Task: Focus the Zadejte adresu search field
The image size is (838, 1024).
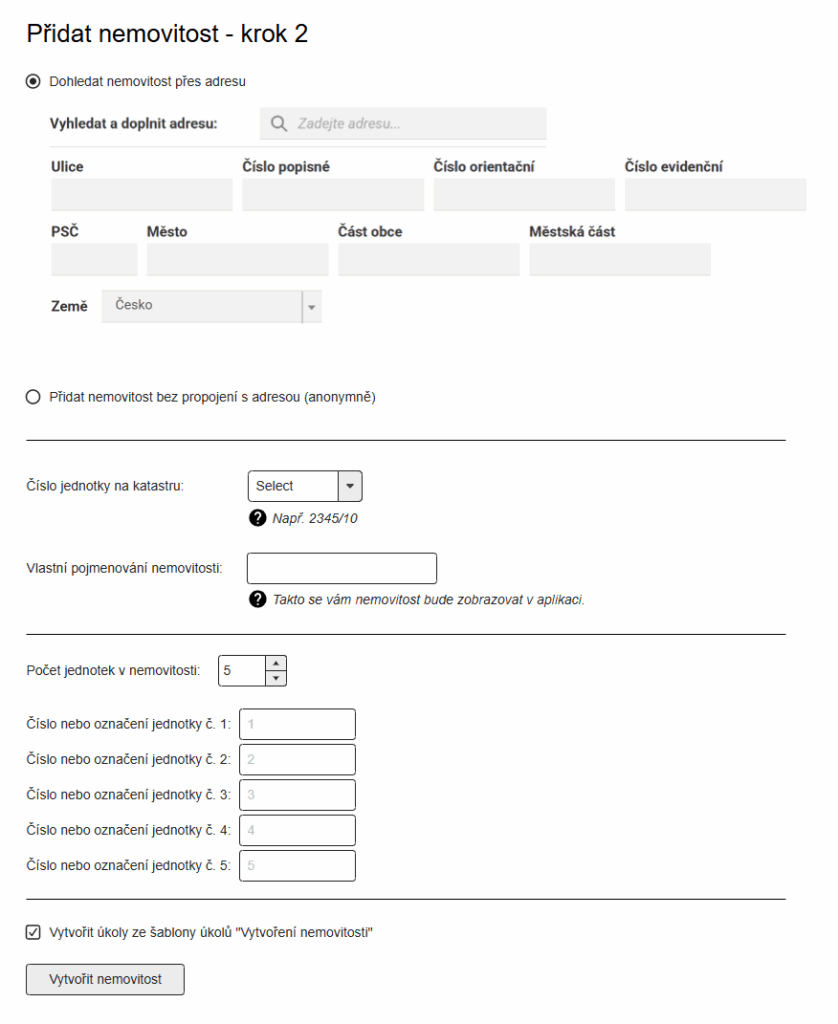Action: click(x=403, y=123)
